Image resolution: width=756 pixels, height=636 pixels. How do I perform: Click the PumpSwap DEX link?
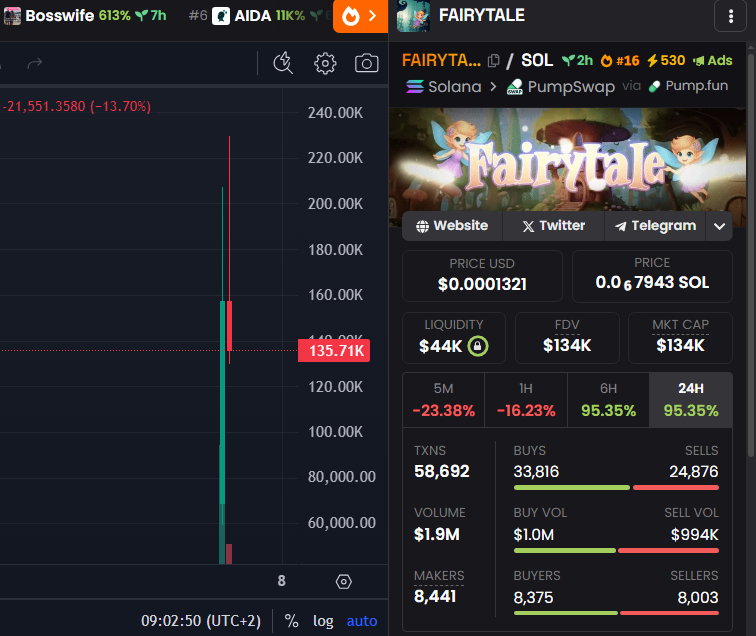click(x=561, y=87)
